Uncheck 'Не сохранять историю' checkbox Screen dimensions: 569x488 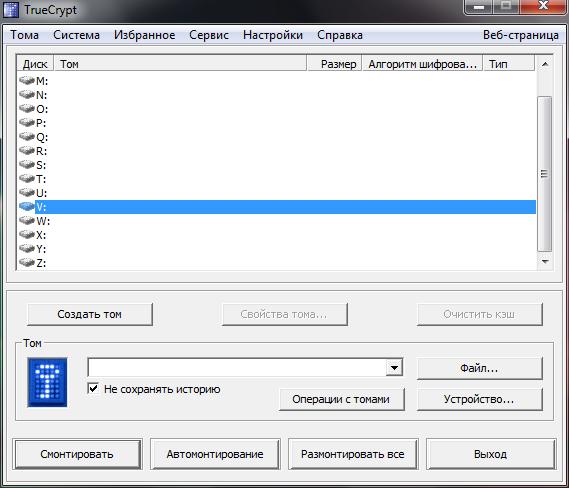coord(93,389)
